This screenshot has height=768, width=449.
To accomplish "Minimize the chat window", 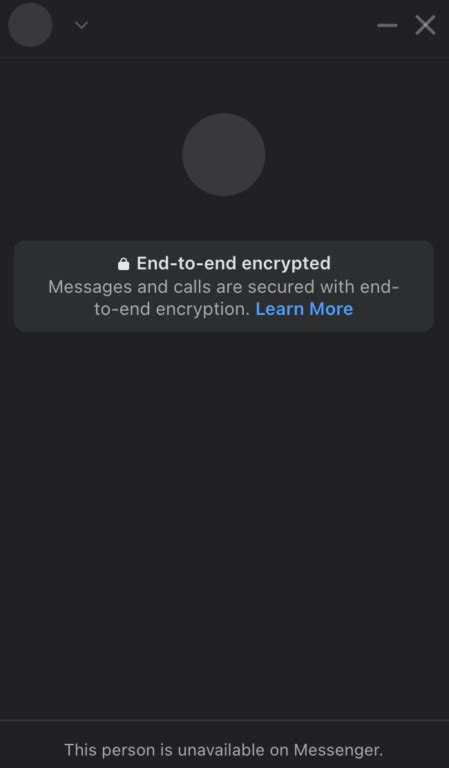I will coord(387,25).
